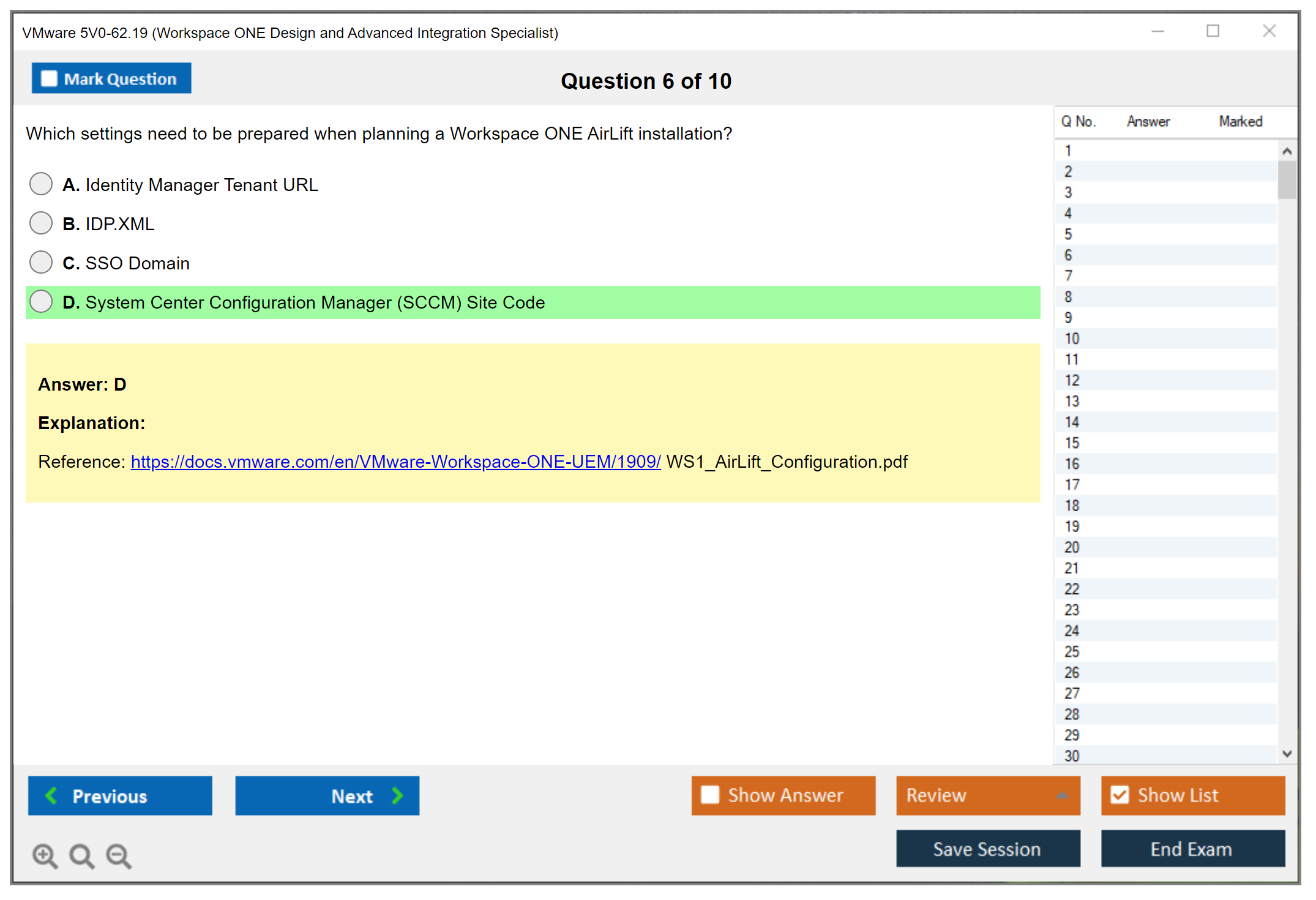1316x900 pixels.
Task: Open the docs.vmware.com reference link
Action: click(x=395, y=462)
